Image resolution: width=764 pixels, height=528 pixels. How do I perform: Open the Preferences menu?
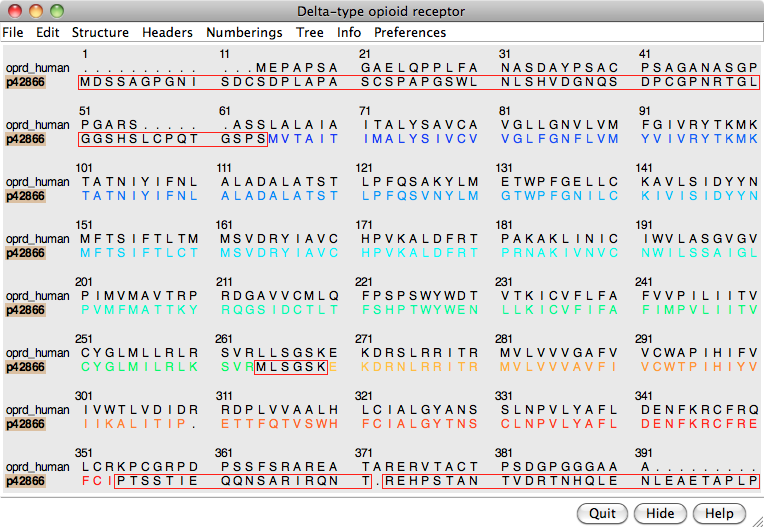coord(410,32)
